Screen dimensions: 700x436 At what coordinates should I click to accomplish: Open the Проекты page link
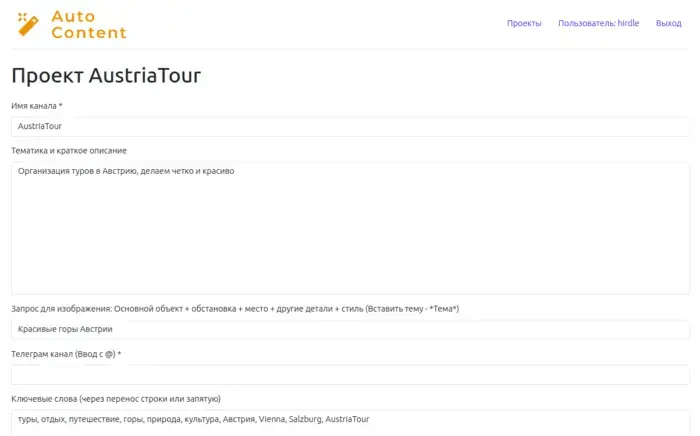[x=524, y=23]
